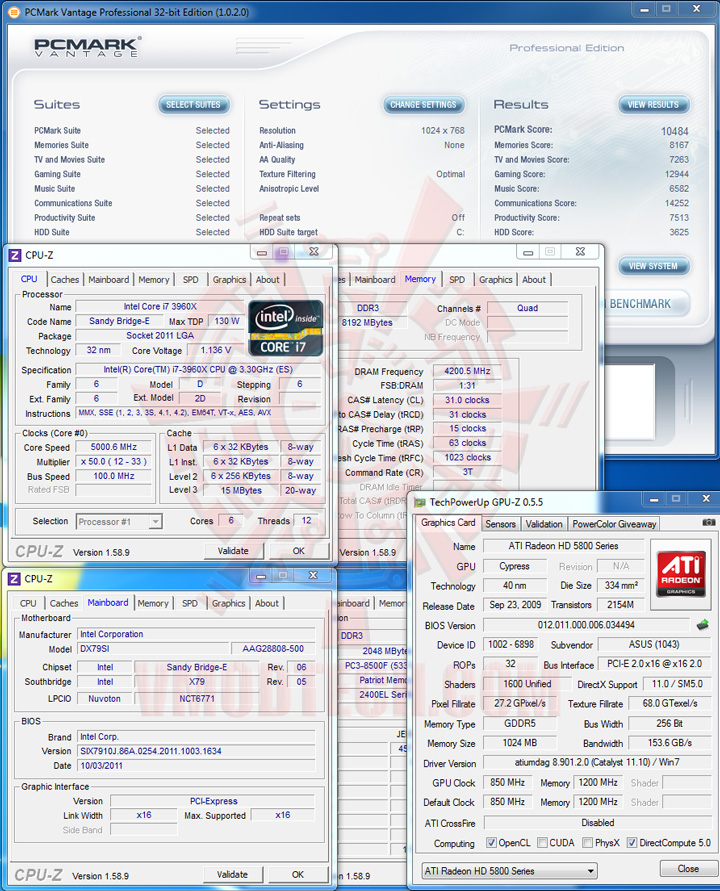The width and height of the screenshot is (720, 891).
Task: Click the ATI Radeon logo in GPU-Z
Action: (681, 573)
